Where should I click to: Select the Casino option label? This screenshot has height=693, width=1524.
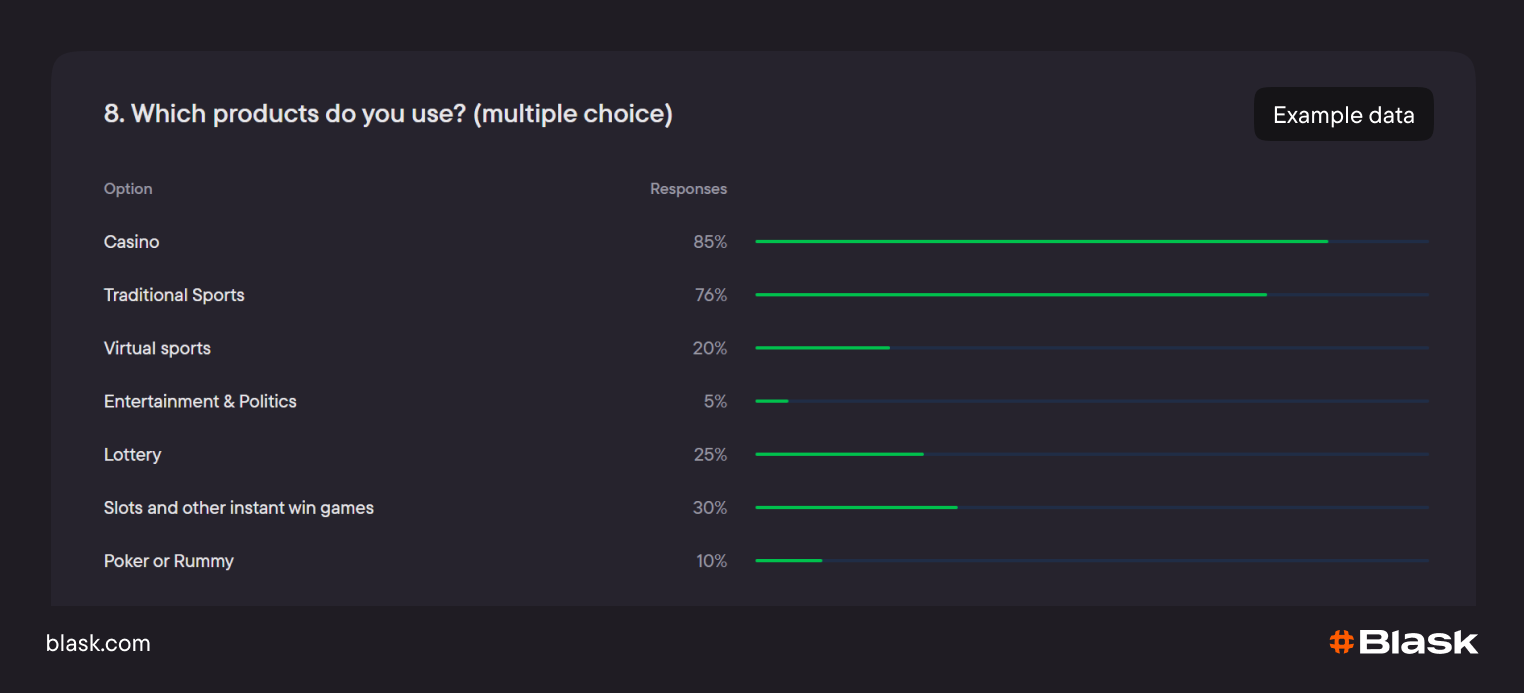(132, 242)
